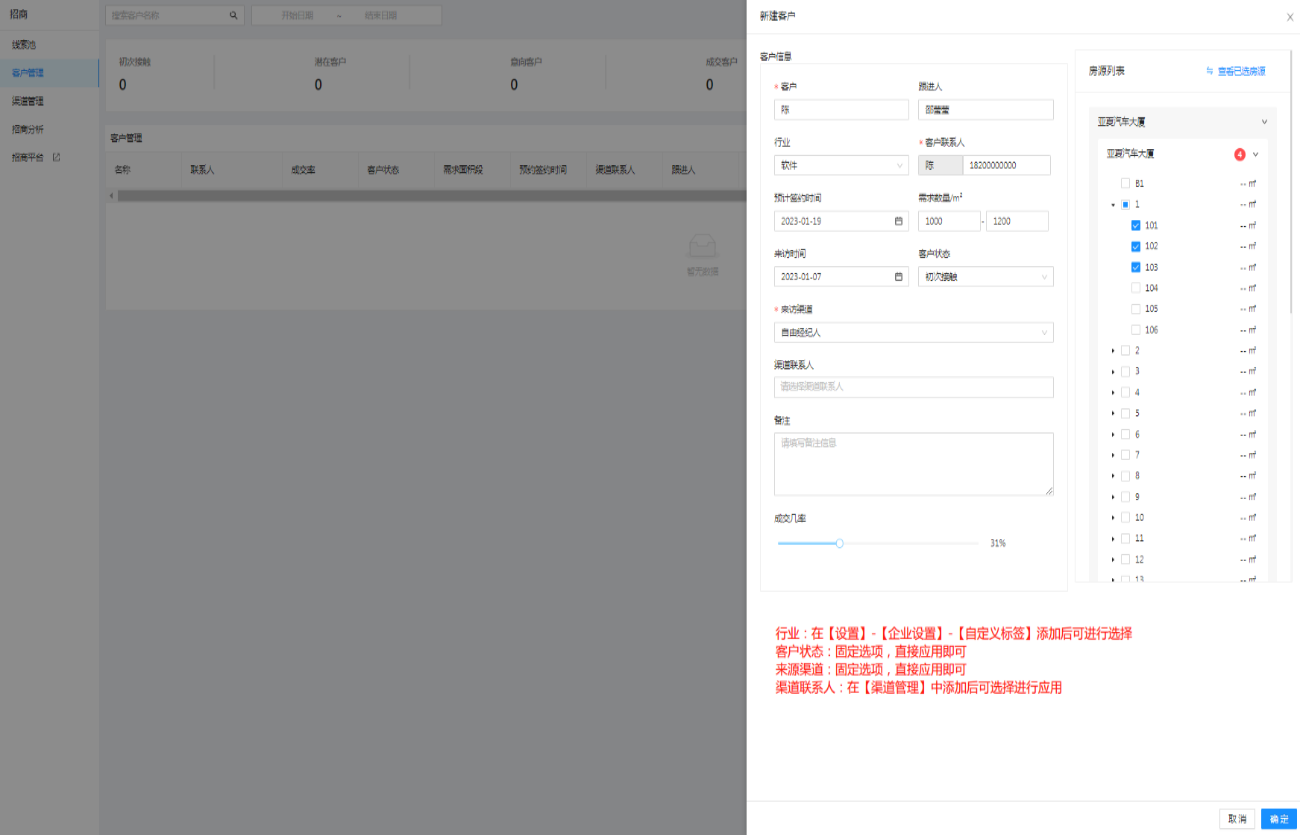1300x835 pixels.
Task: Expand floor 3 using its triangle arrow
Action: (1113, 372)
